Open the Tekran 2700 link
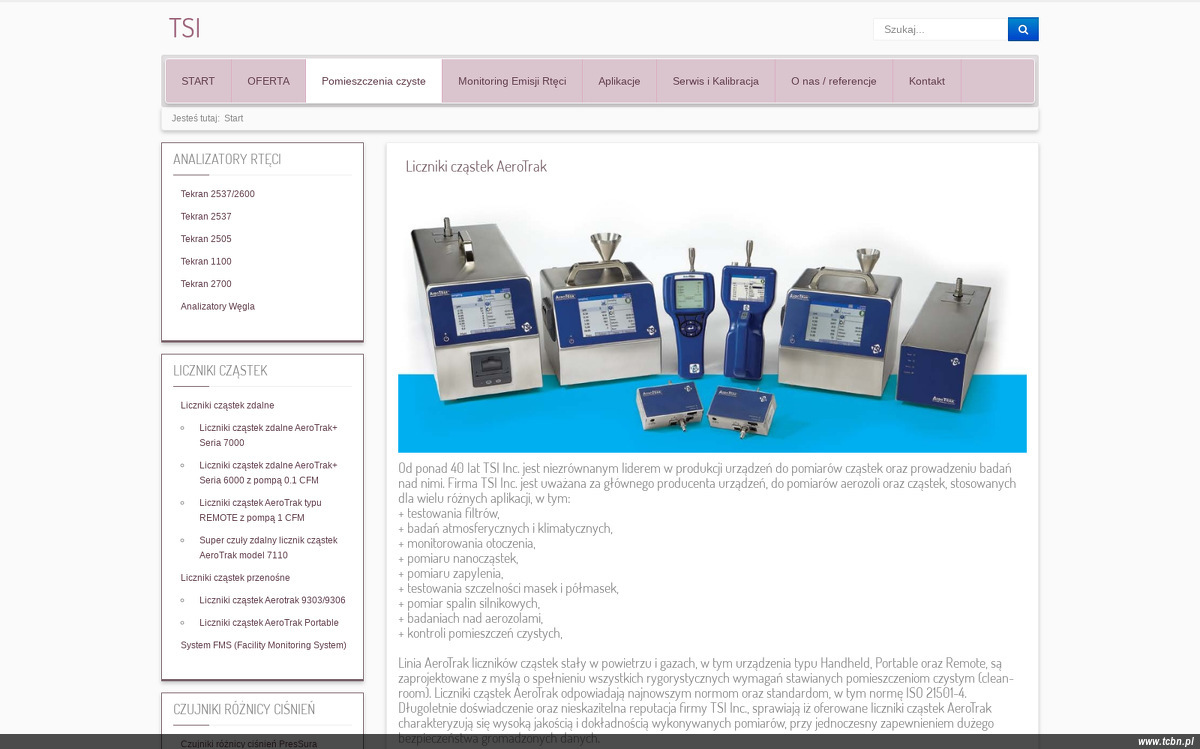Screen dimensions: 1200x749 pyautogui.click(x=206, y=284)
